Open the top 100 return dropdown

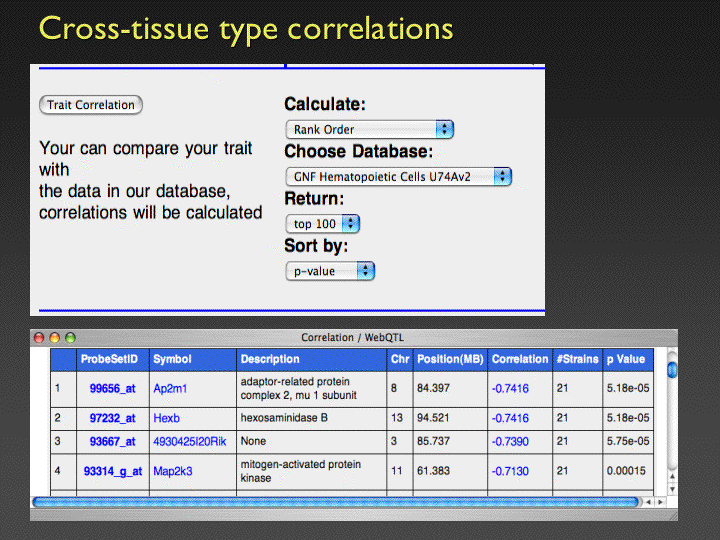[x=322, y=224]
